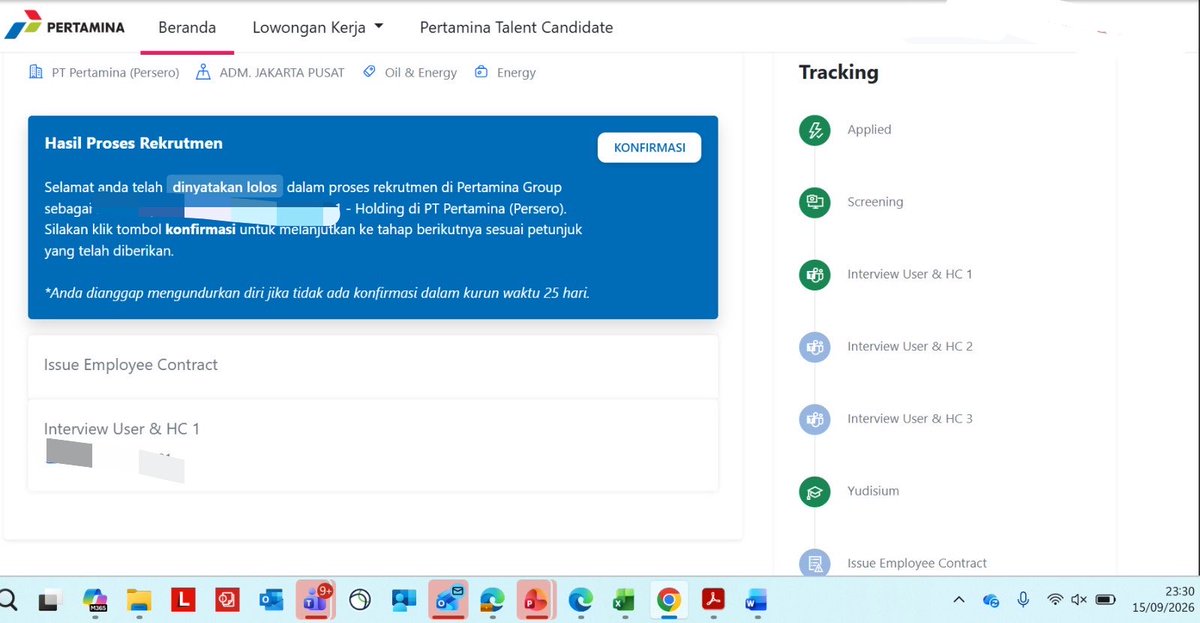The image size is (1200, 623).
Task: Launch Microsoft 365 Copilot from the taskbar
Action: [95, 600]
